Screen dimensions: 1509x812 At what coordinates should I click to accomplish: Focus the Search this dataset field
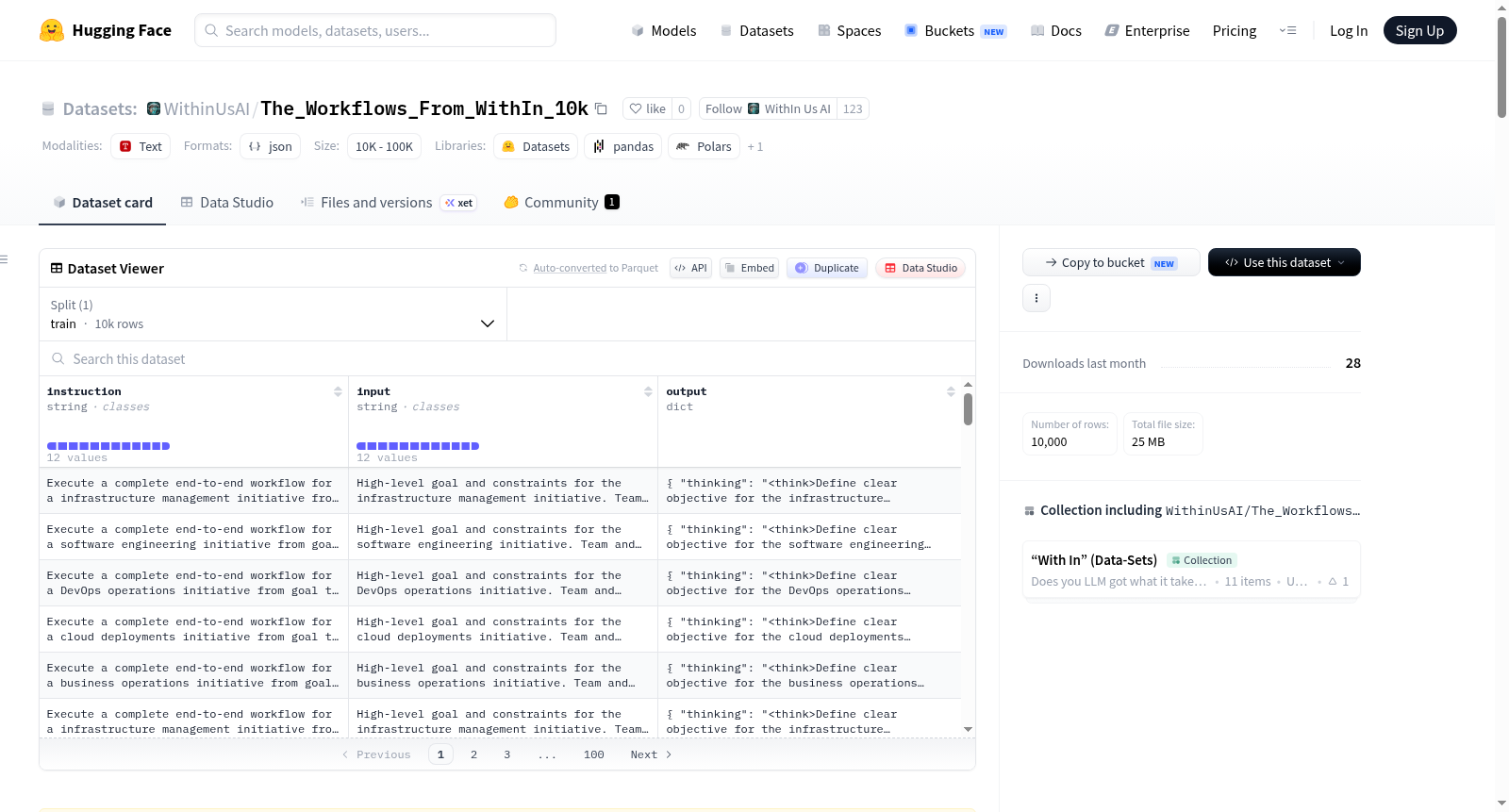(507, 358)
